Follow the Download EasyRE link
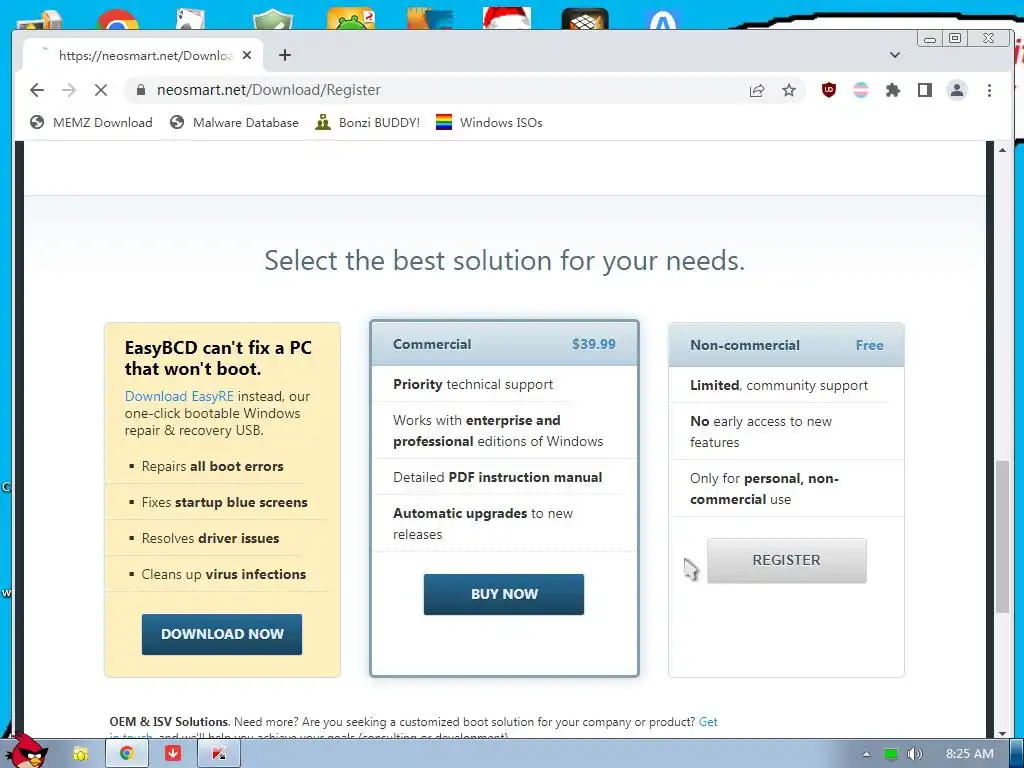This screenshot has height=768, width=1024. point(179,396)
